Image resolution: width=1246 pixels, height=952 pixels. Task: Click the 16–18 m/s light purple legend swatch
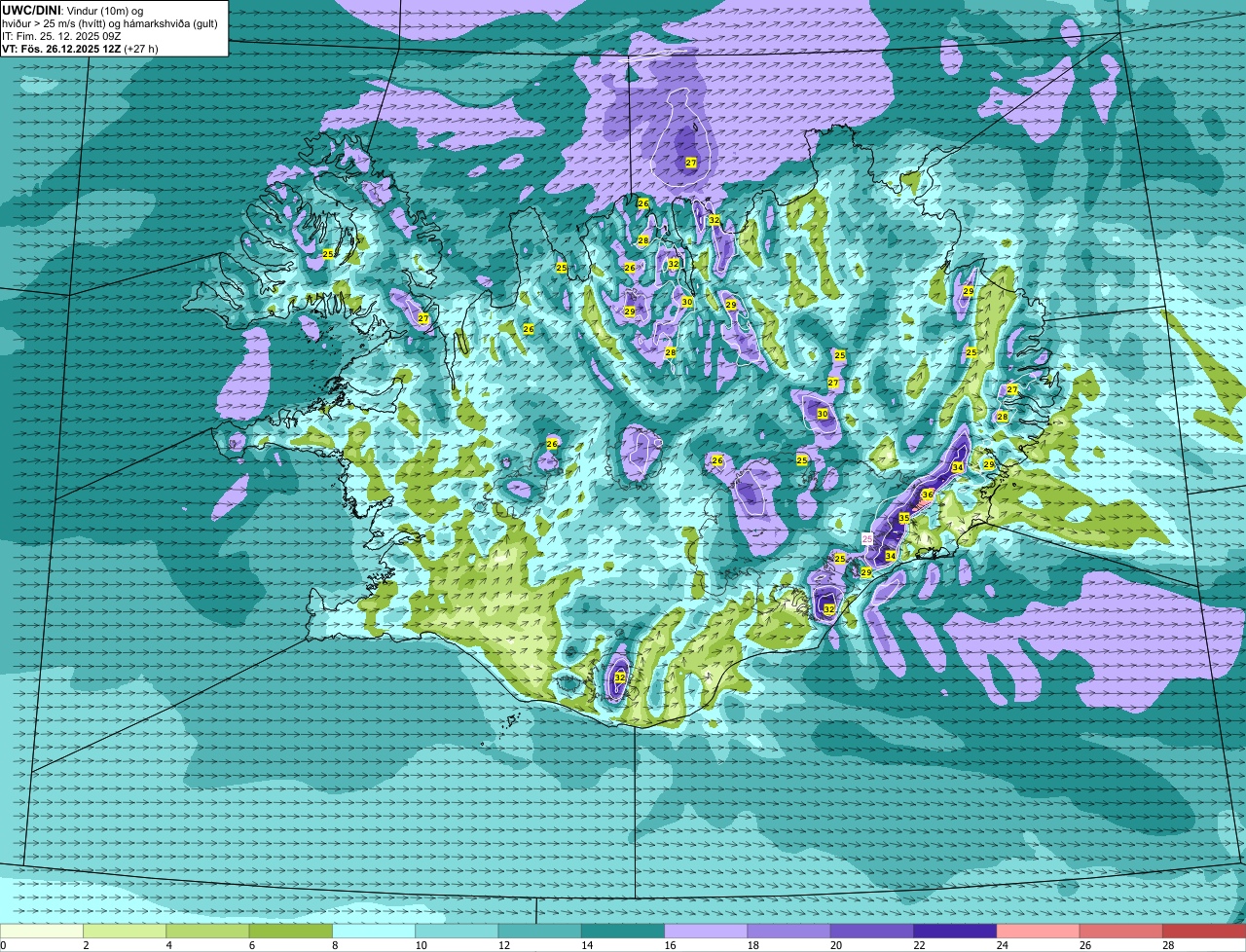(x=706, y=932)
